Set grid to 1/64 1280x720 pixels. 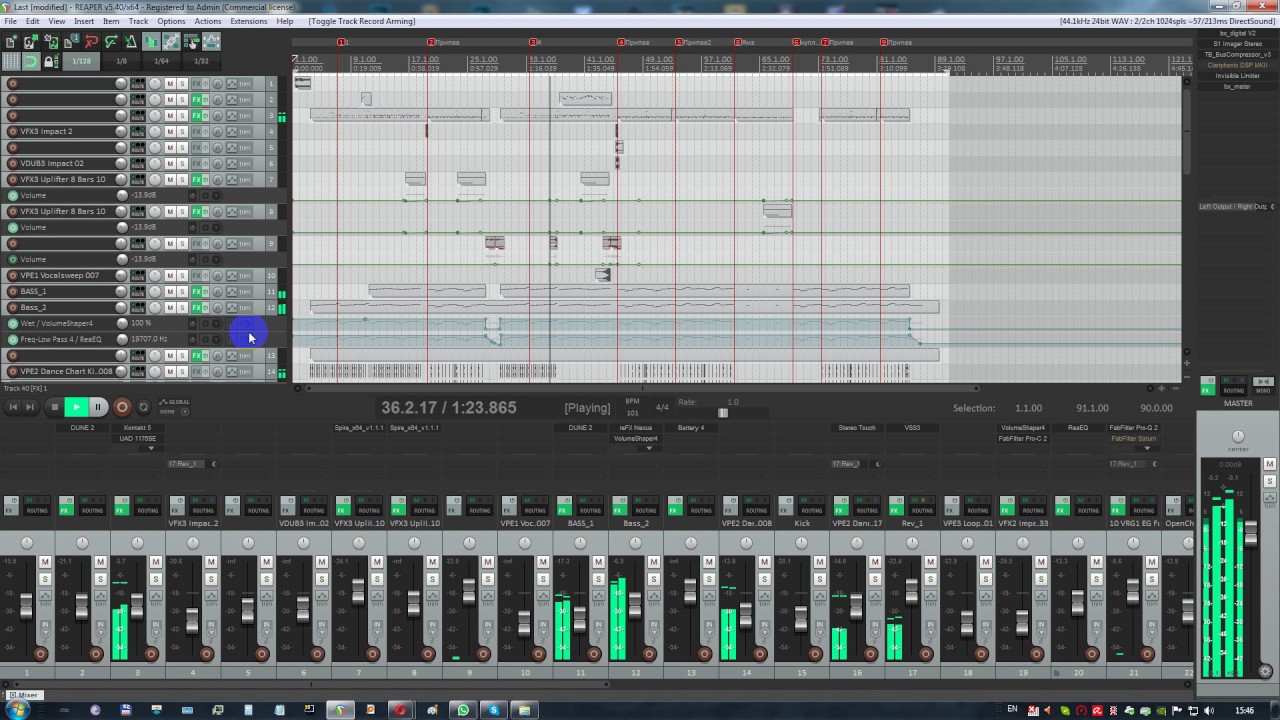coord(161,61)
